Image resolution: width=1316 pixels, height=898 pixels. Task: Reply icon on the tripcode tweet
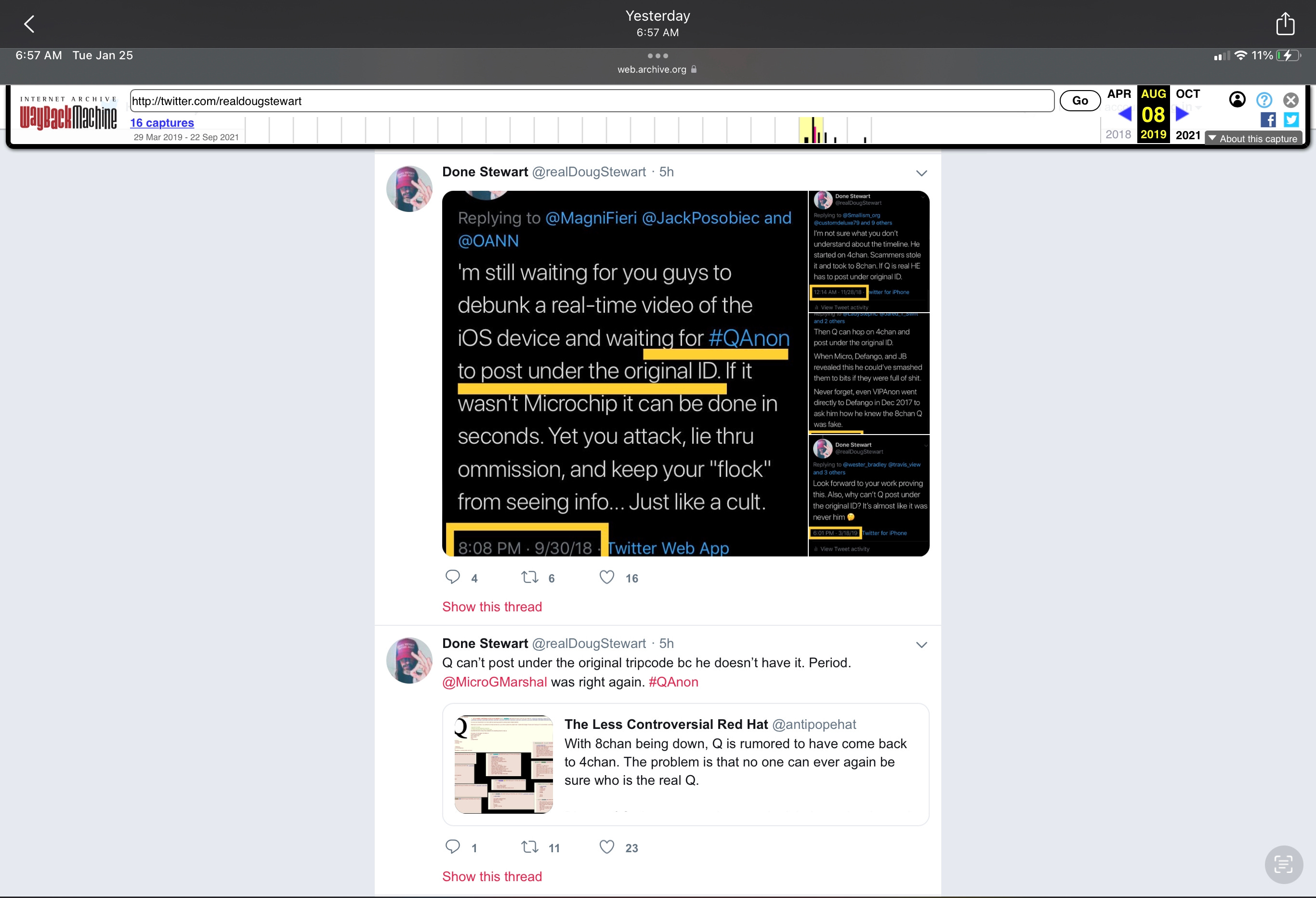click(452, 846)
